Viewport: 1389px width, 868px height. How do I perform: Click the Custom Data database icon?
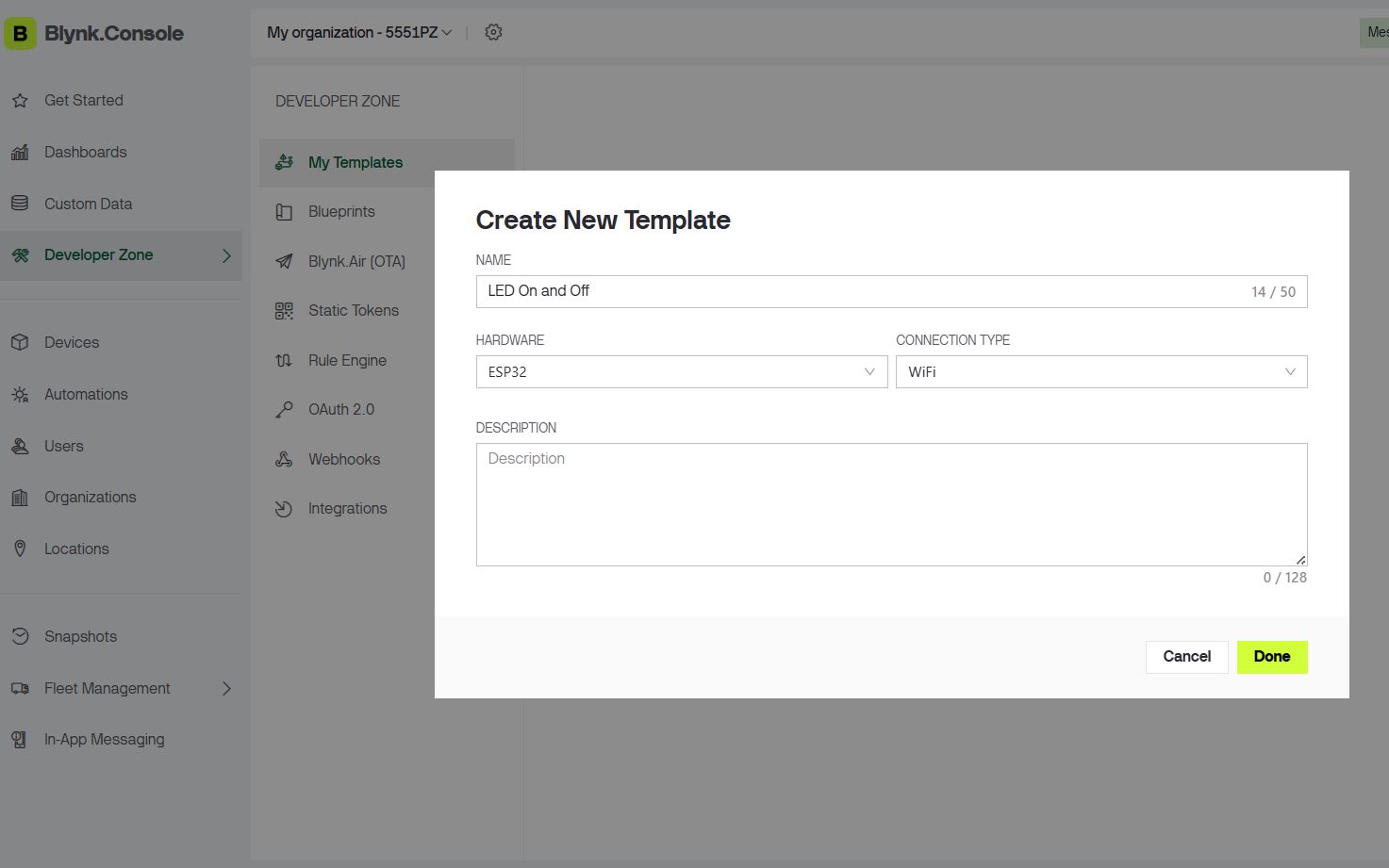20,204
